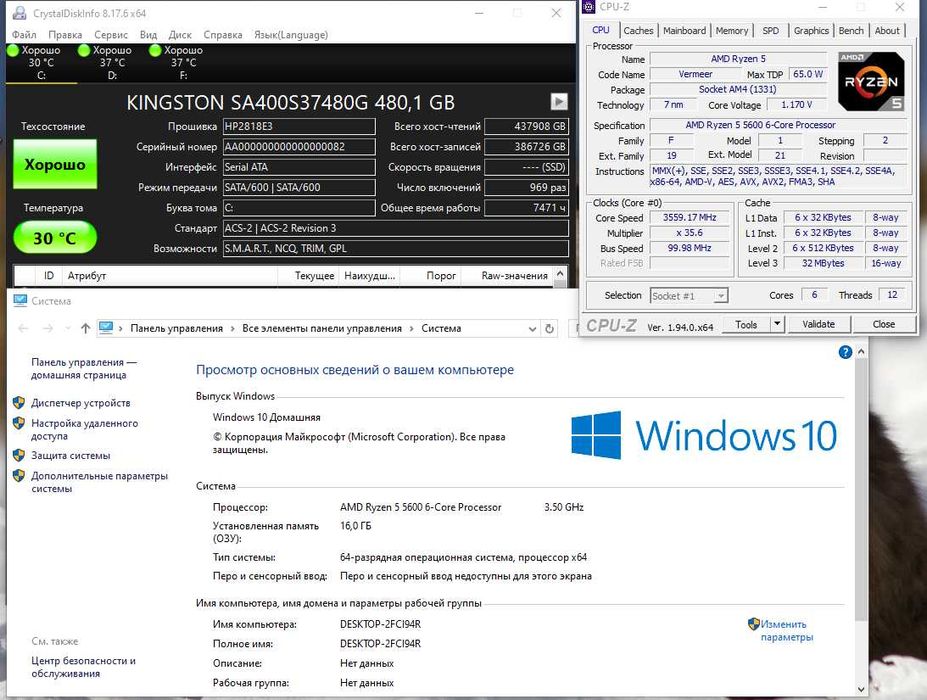927x700 pixels.
Task: Open the Диск menu
Action: pos(180,35)
